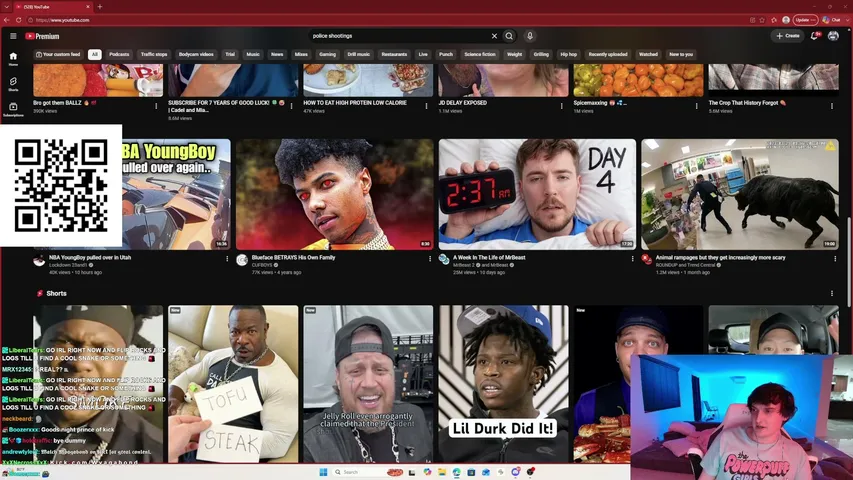The image size is (853, 480).
Task: Select the 'Punch' filter chip
Action: coord(446,54)
